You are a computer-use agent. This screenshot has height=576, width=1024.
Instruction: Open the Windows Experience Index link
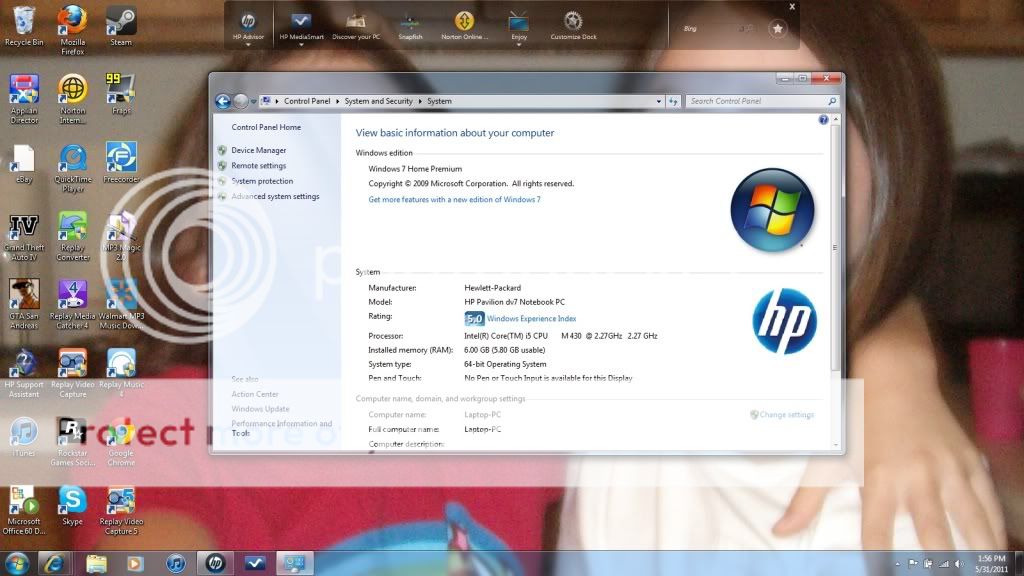pyautogui.click(x=531, y=319)
